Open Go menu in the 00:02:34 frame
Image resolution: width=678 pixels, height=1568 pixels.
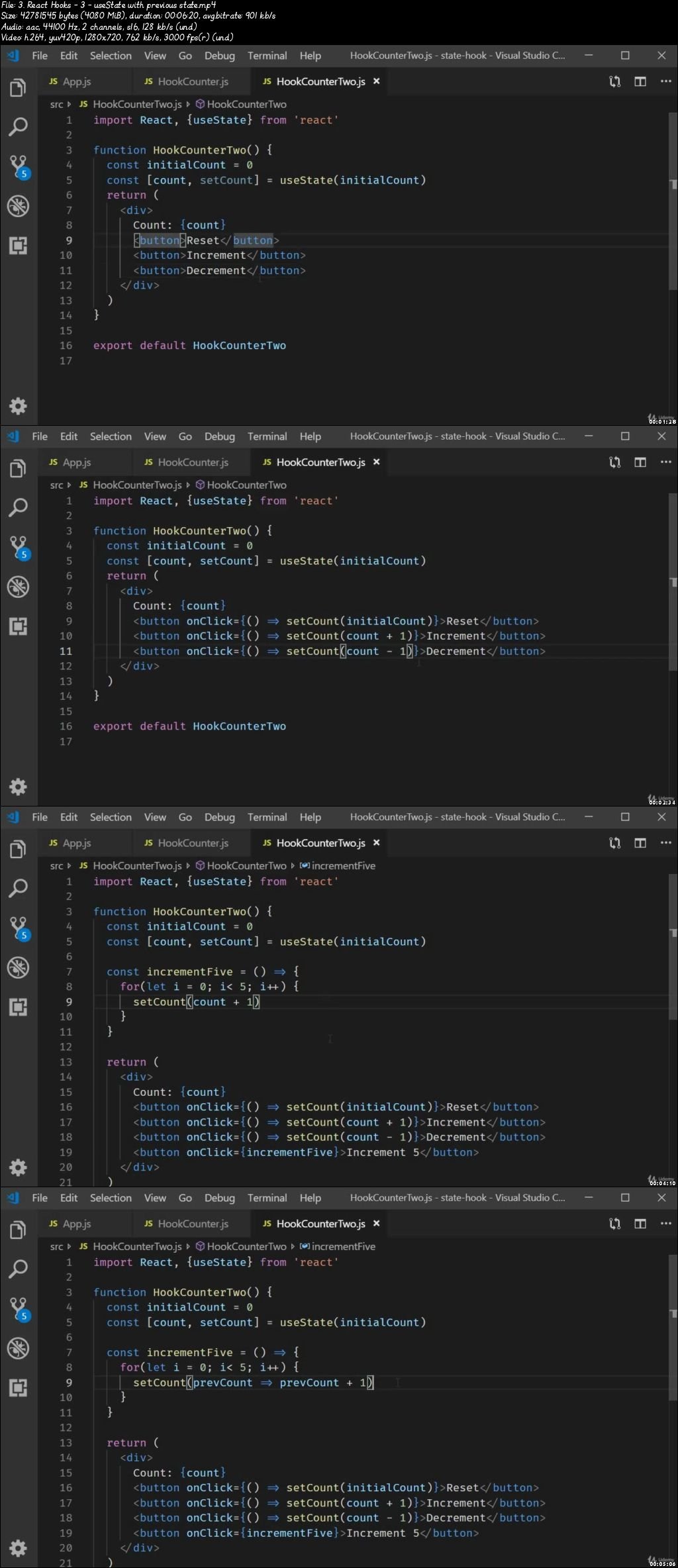click(x=185, y=436)
